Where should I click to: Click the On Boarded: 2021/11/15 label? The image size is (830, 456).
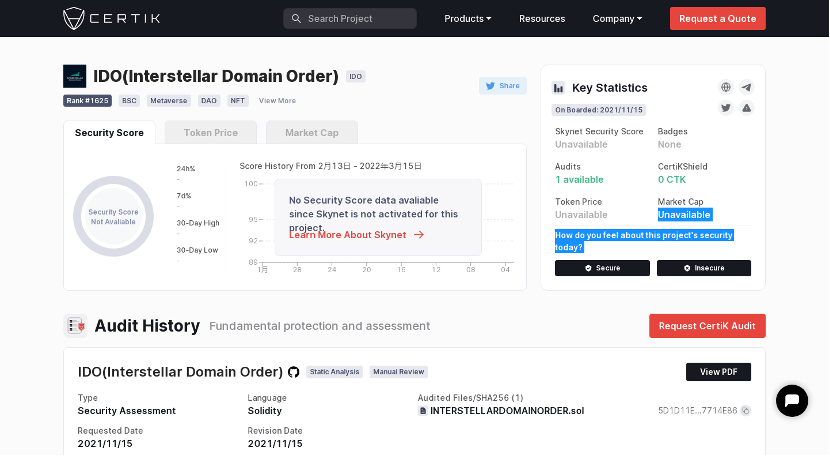(x=599, y=110)
